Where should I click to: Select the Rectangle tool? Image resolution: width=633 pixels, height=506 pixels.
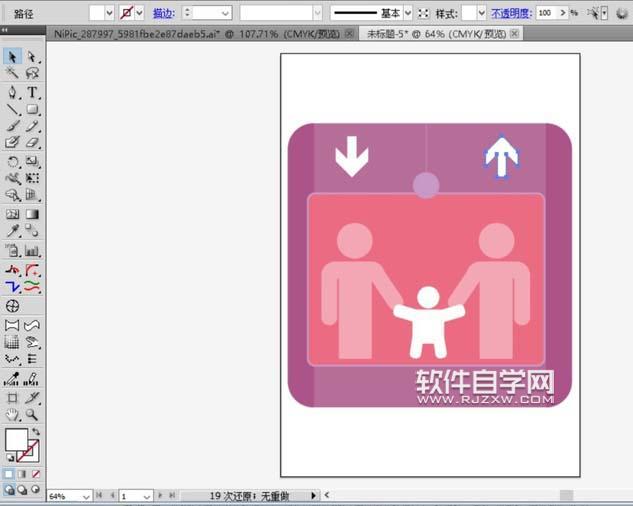(x=32, y=109)
